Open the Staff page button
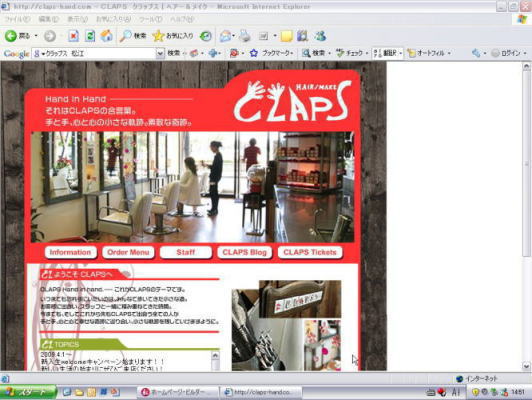The height and width of the screenshot is (400, 532). coord(186,252)
